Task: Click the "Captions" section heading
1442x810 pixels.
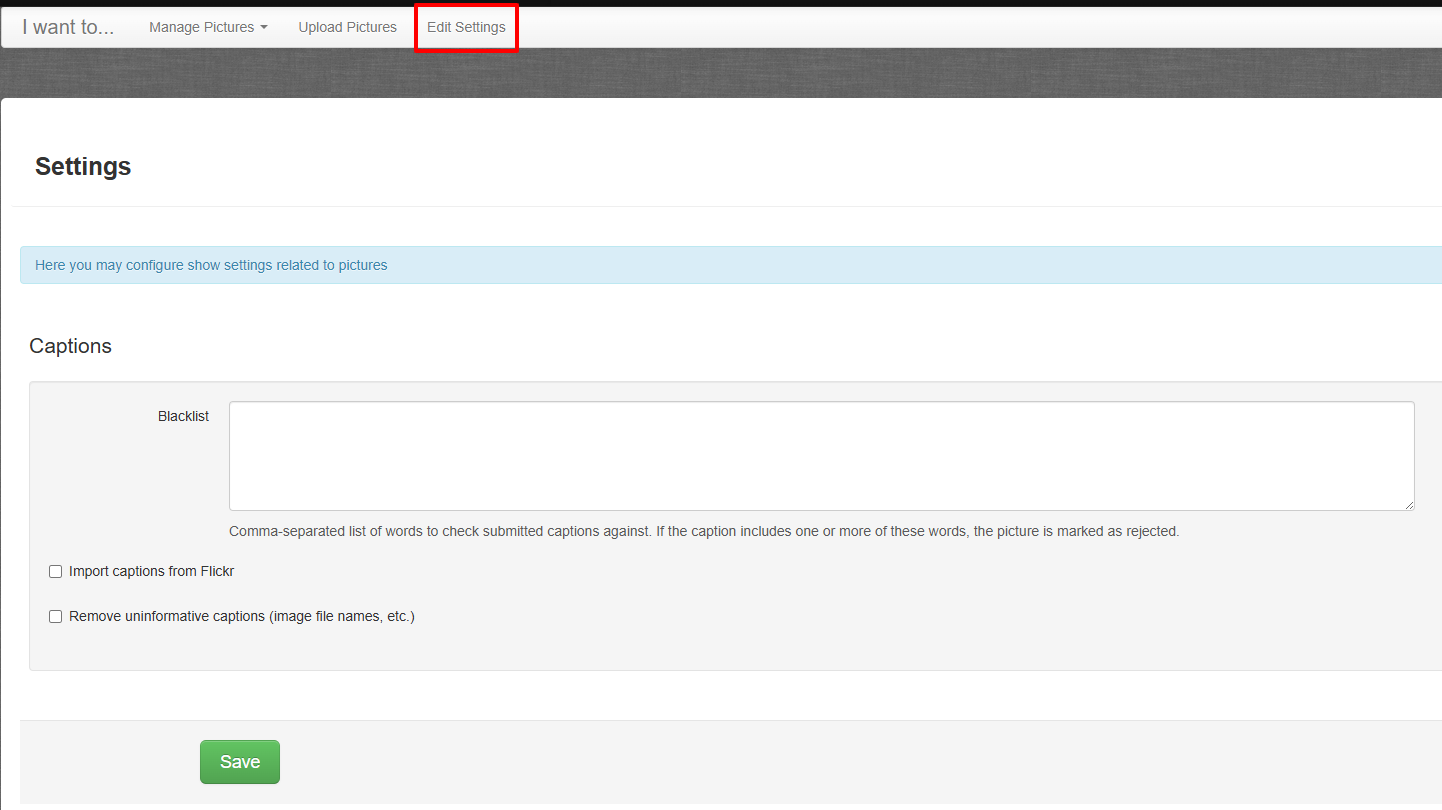Action: point(71,346)
